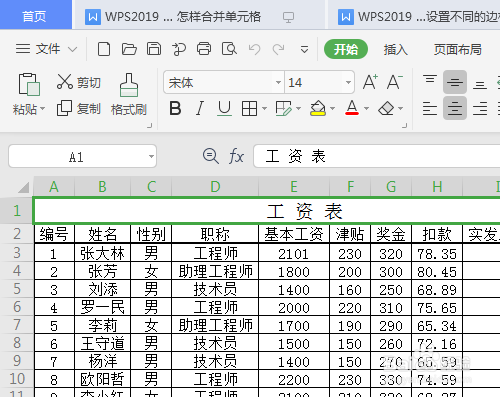This screenshot has height=397, width=500.
Task: Click the Export to PDF icon
Action: click(x=179, y=49)
